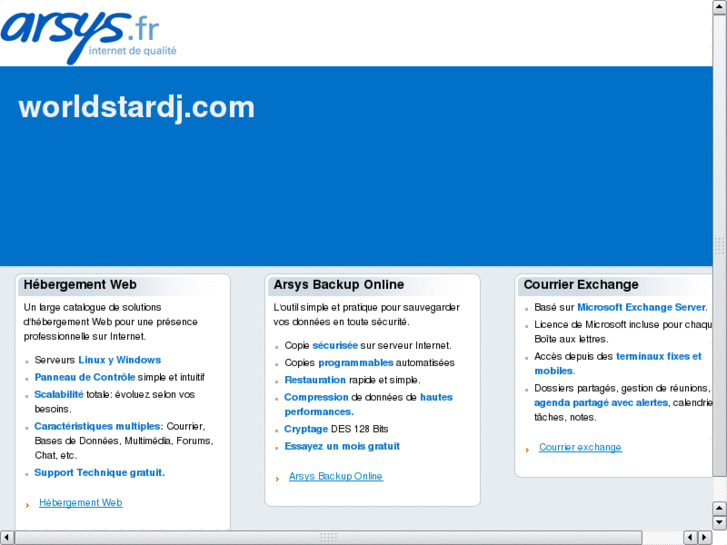This screenshot has width=727, height=545.
Task: Click the text 'Caractéristiques multiples:'
Action: tap(99, 426)
